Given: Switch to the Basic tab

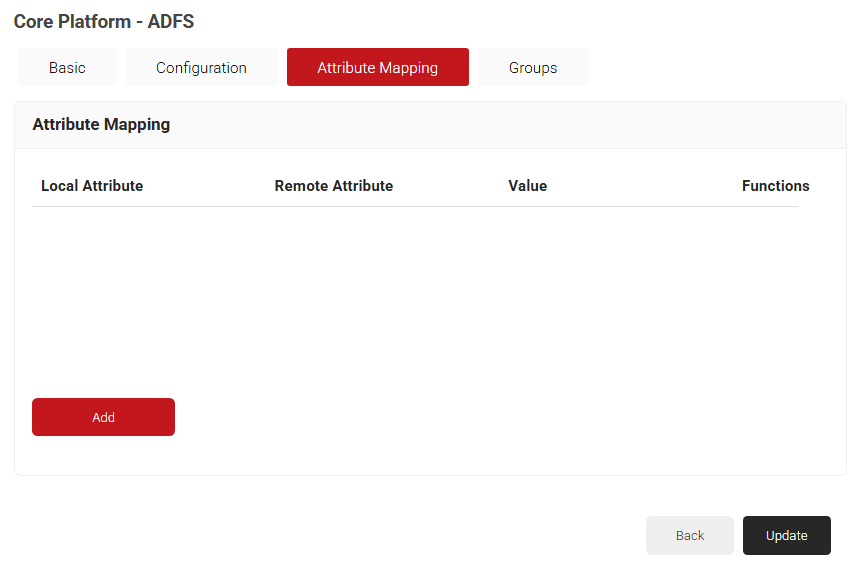Looking at the screenshot, I should pos(67,68).
